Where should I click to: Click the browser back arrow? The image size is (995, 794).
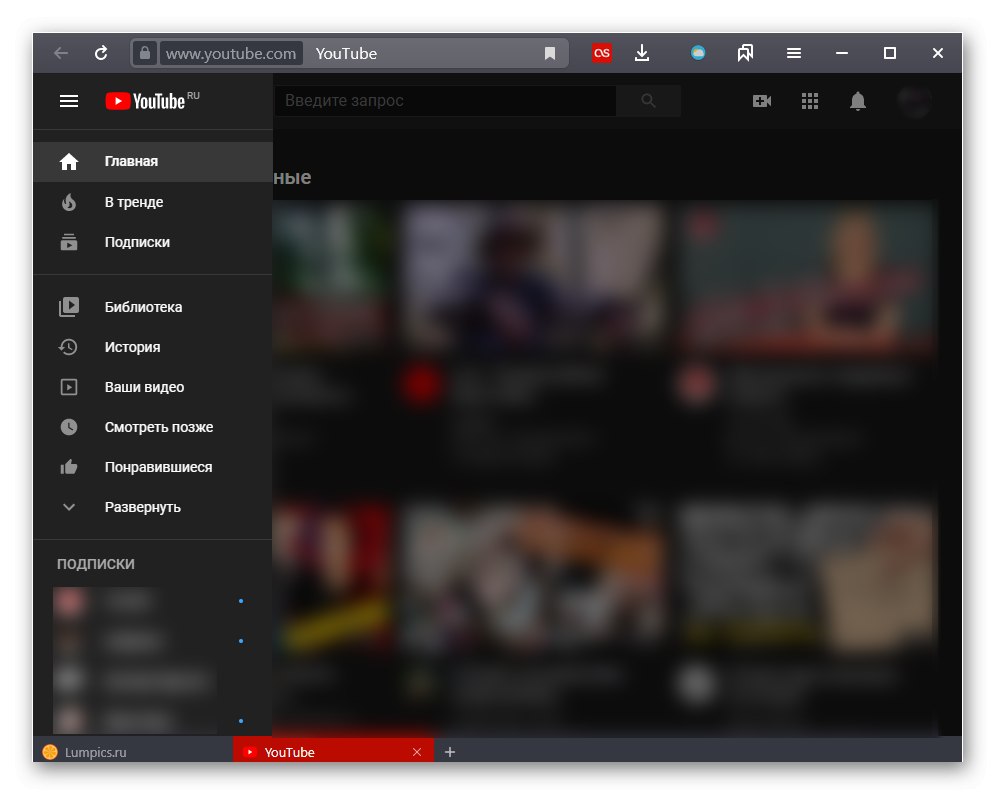tap(61, 53)
